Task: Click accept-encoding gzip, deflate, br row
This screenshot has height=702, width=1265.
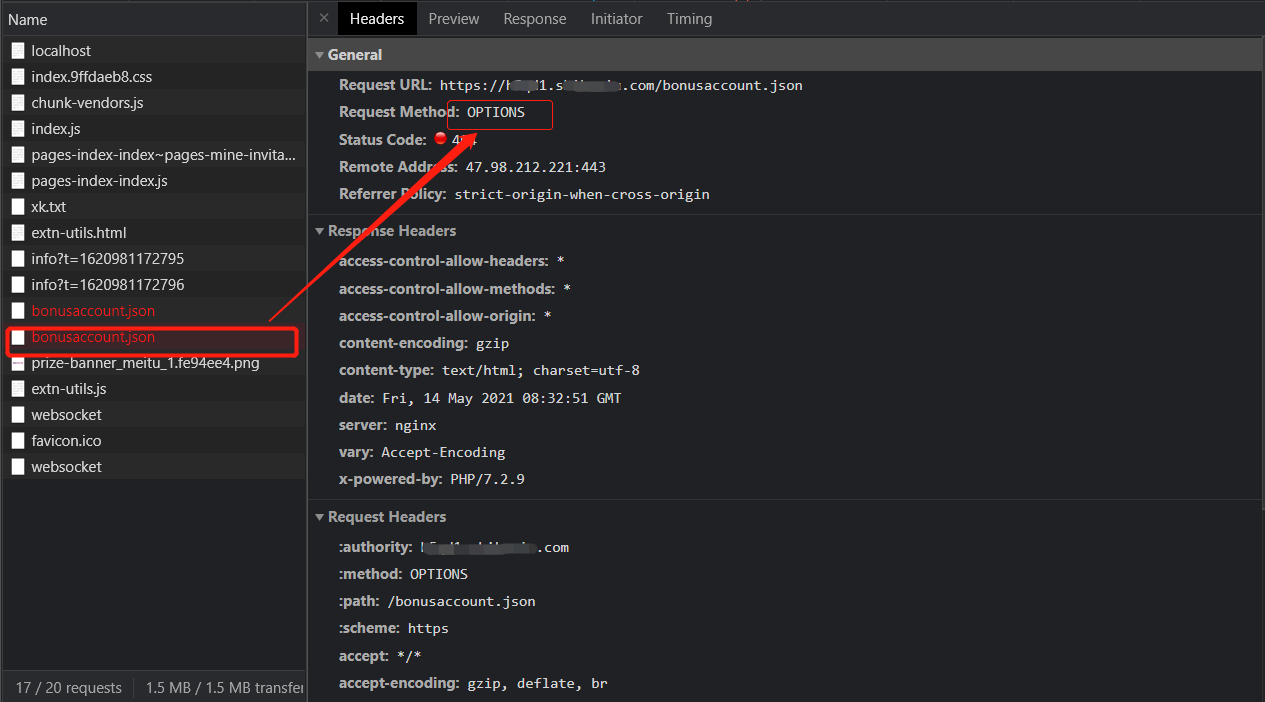Action: pos(473,683)
